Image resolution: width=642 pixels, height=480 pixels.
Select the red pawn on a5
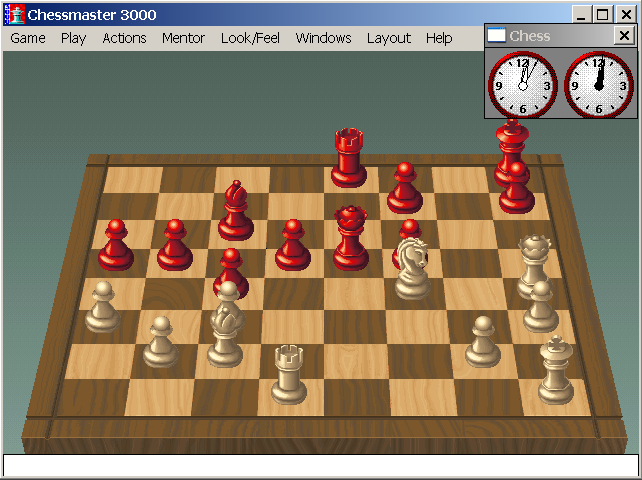pos(116,245)
